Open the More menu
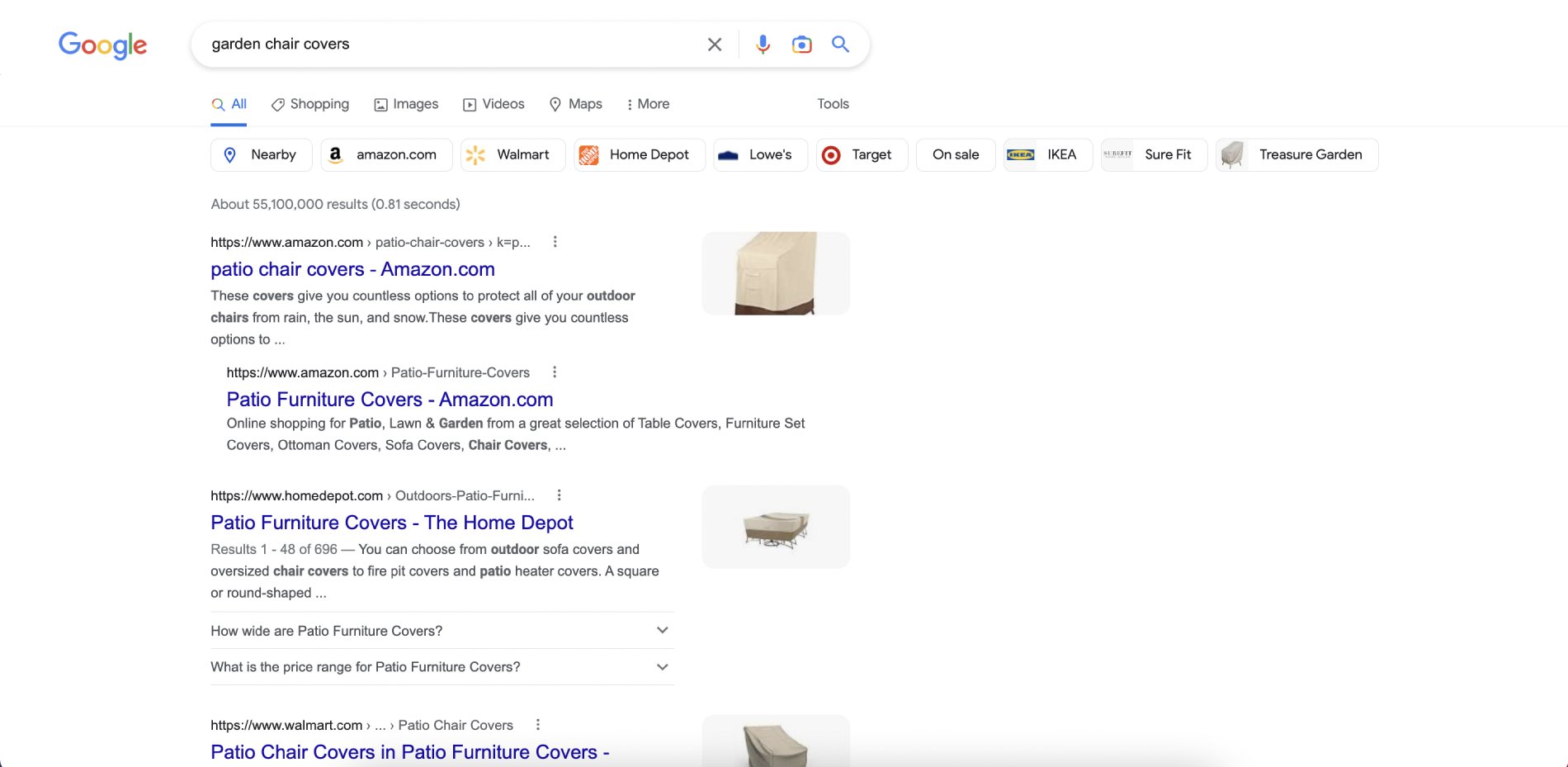 648,104
